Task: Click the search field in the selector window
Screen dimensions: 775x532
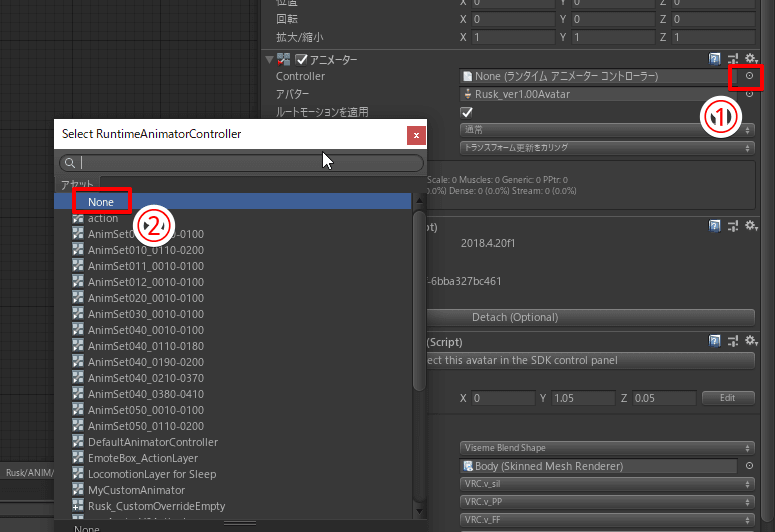Action: (242, 163)
